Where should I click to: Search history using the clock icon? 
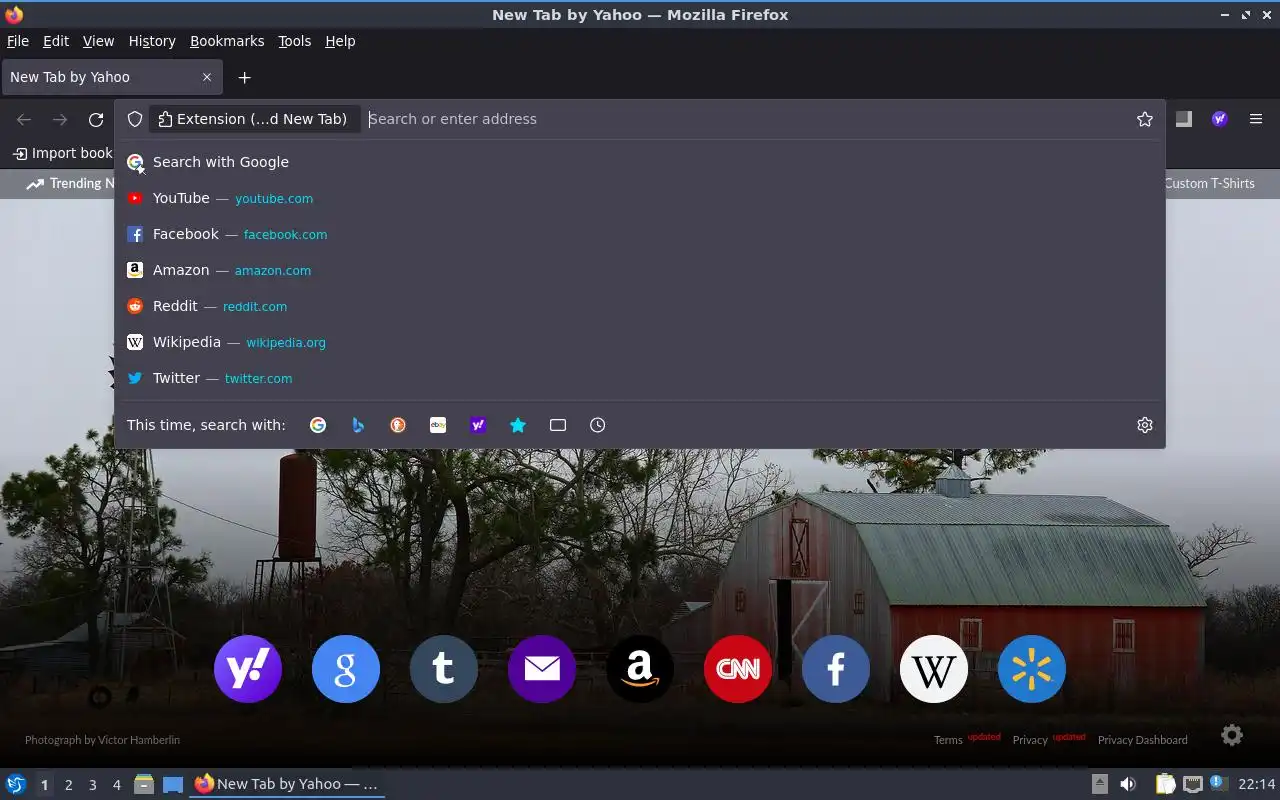tap(598, 425)
